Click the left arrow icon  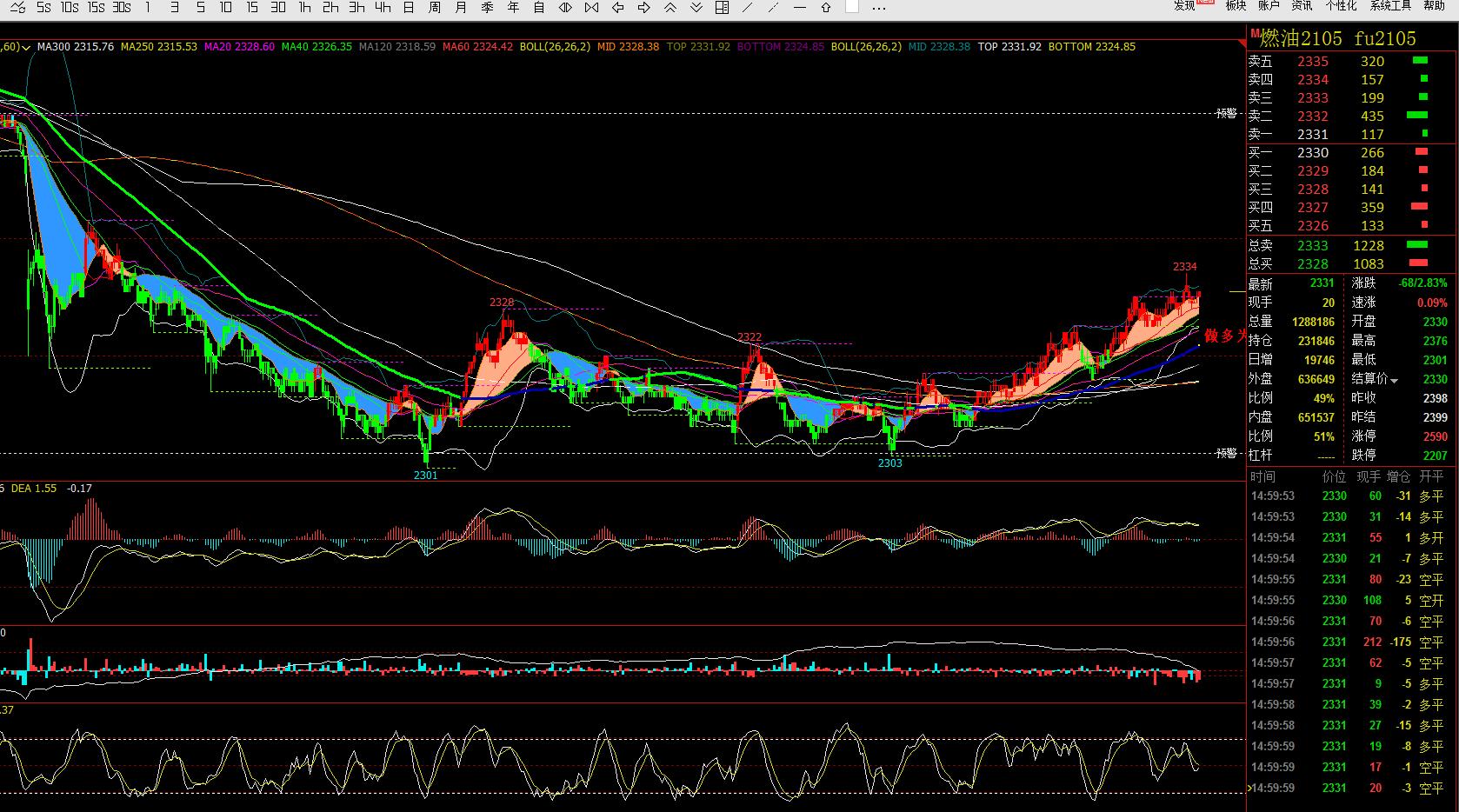point(617,7)
